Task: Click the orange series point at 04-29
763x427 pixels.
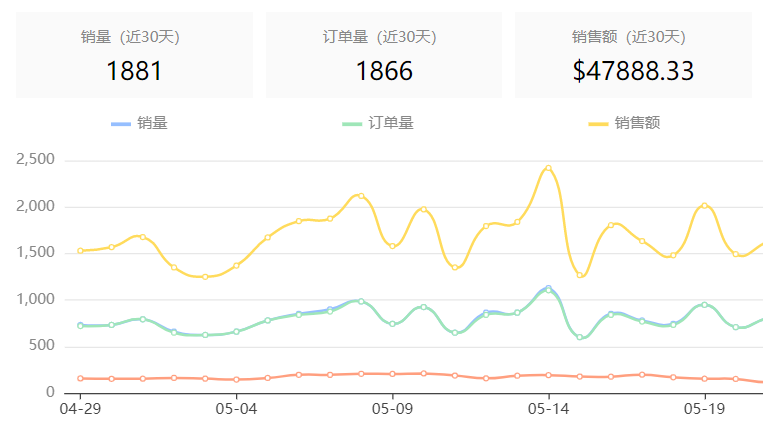Action: coord(80,378)
